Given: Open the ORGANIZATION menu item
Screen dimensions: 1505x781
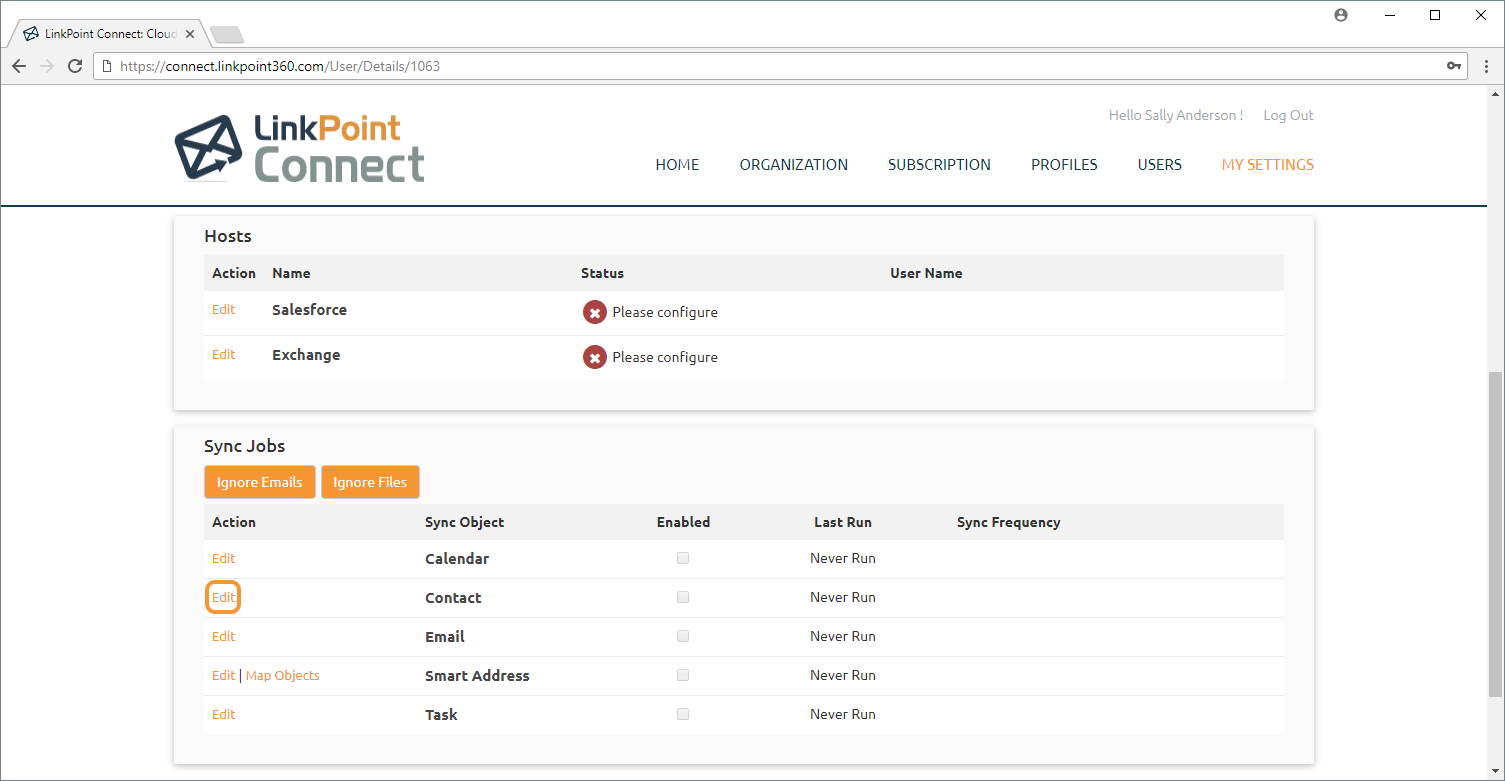Looking at the screenshot, I should (x=793, y=165).
